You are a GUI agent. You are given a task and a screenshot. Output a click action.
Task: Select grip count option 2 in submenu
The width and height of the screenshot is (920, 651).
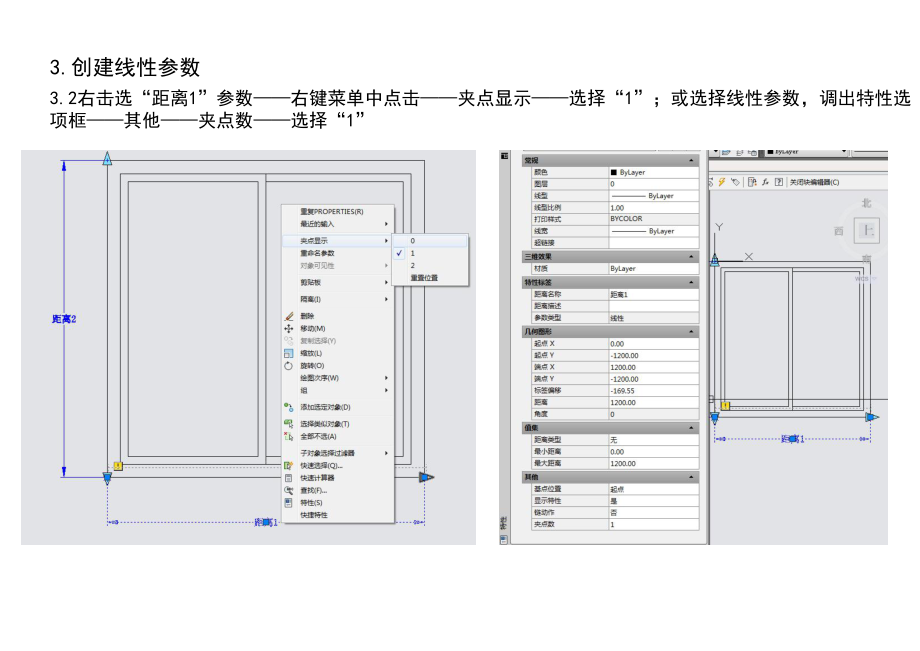click(x=430, y=266)
